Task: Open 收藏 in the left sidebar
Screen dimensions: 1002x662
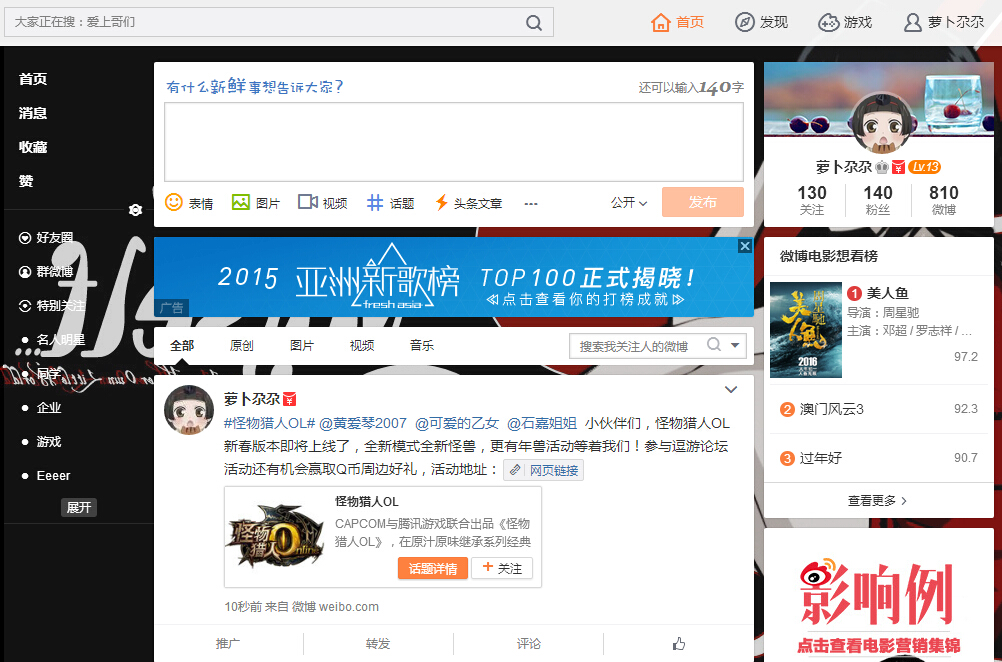Action: (x=33, y=147)
